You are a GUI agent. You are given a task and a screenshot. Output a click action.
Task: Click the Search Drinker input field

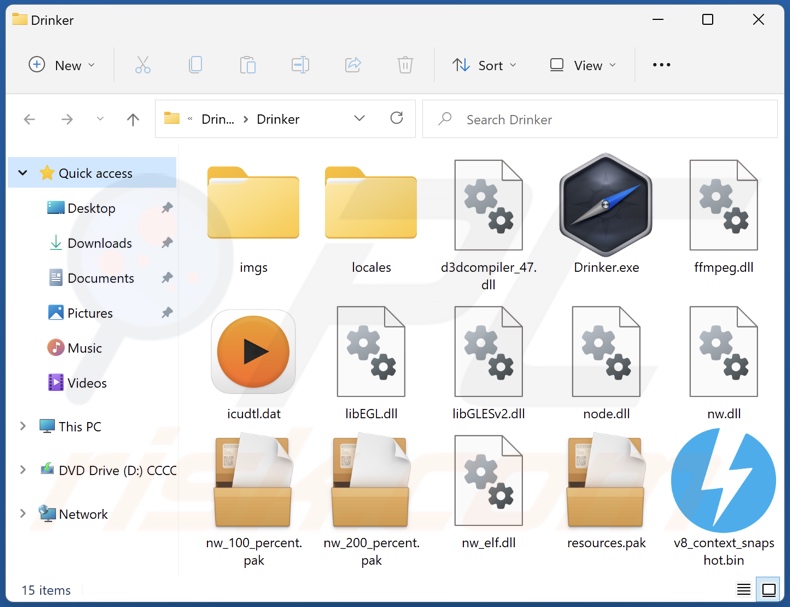coord(610,119)
